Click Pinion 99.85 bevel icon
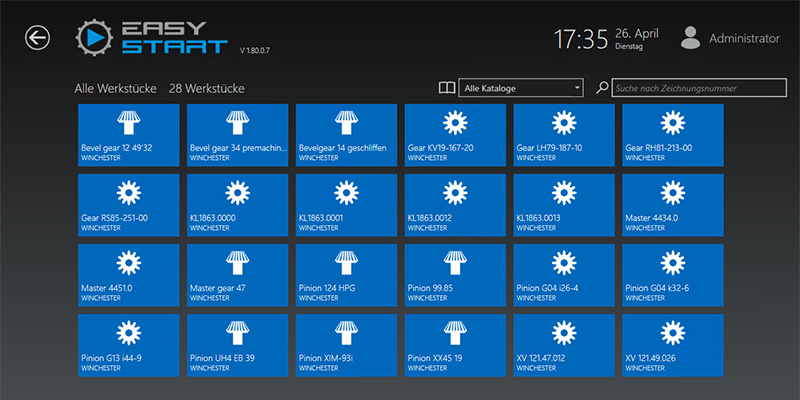This screenshot has width=800, height=400. pos(455,263)
